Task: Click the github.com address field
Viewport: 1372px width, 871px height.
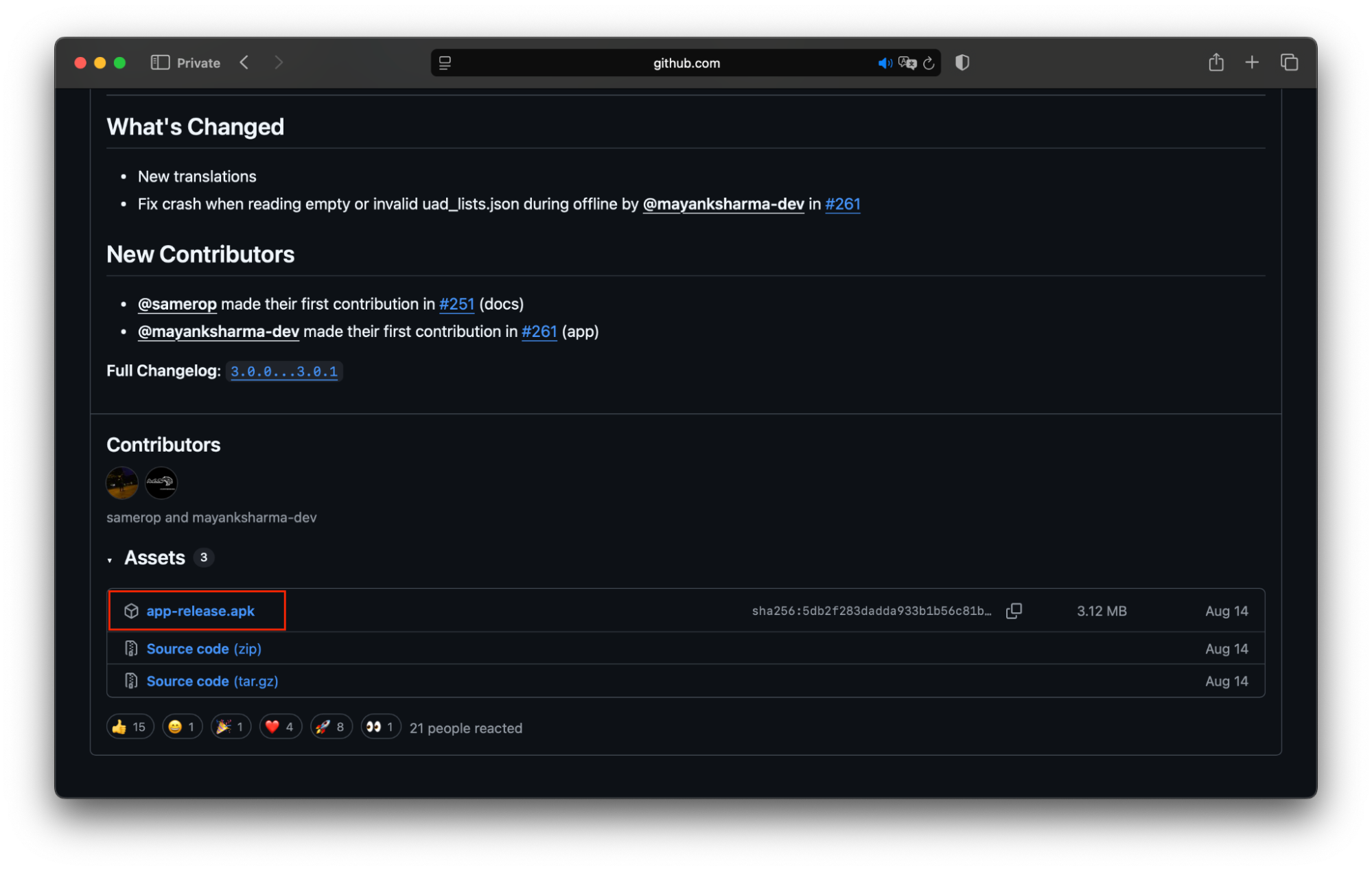Action: 686,63
